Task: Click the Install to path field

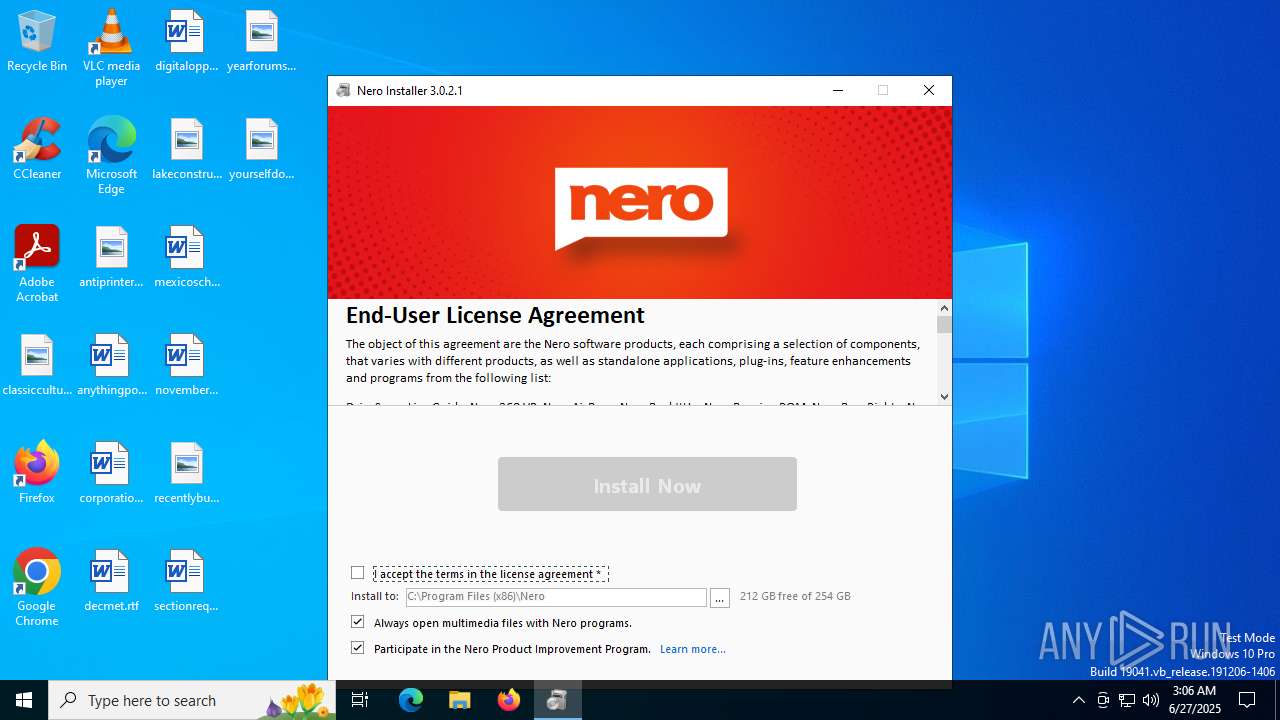Action: 555,597
